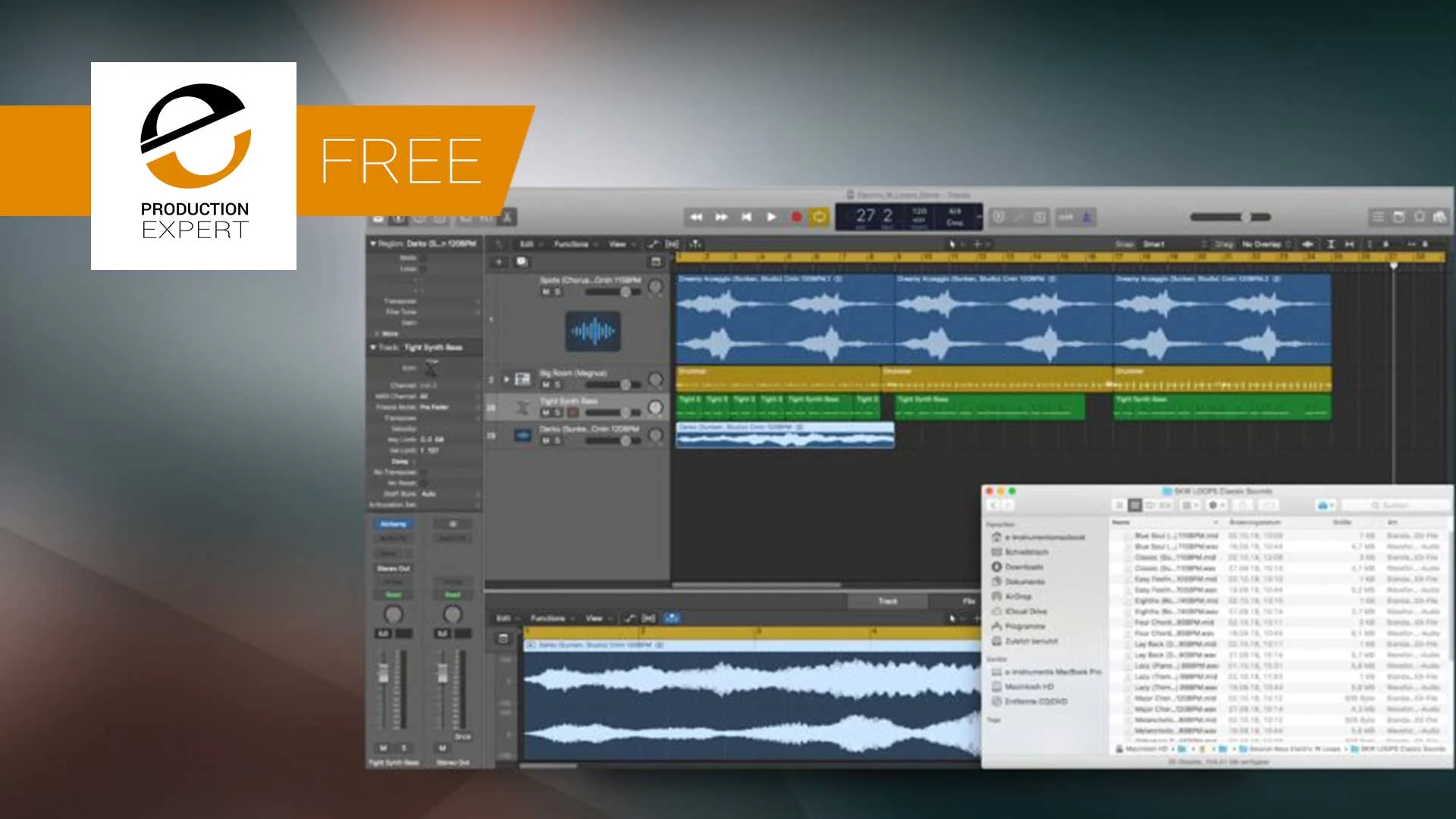Expand the Big Room drummer track disclosure triangle
Screen dimensions: 1456x819
(x=507, y=379)
